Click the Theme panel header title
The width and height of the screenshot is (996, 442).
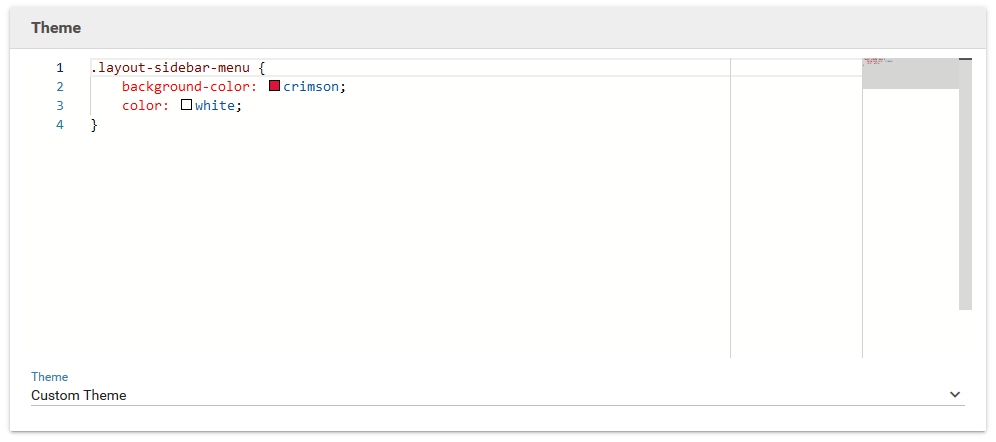click(x=56, y=28)
